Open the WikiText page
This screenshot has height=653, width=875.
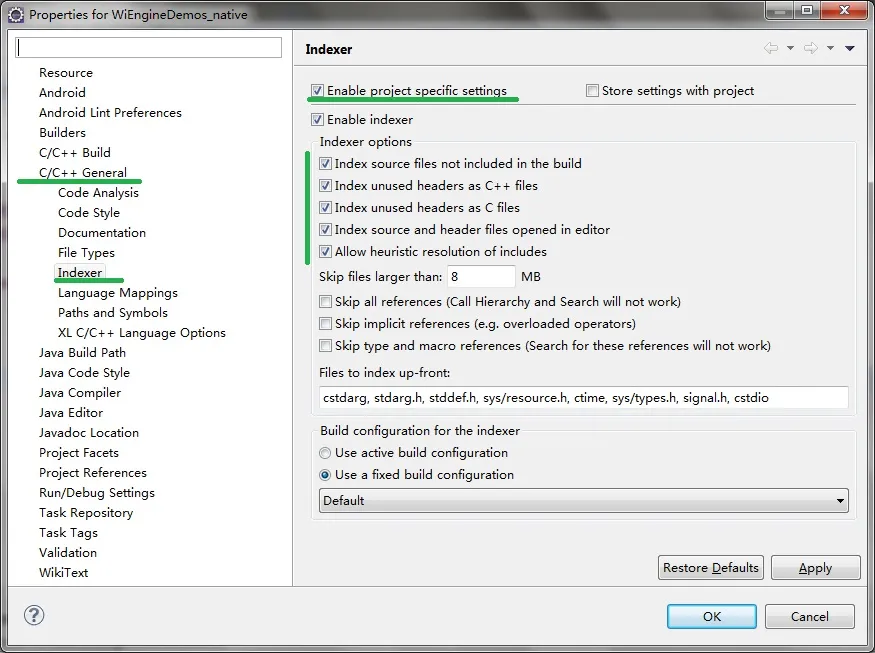pos(64,573)
